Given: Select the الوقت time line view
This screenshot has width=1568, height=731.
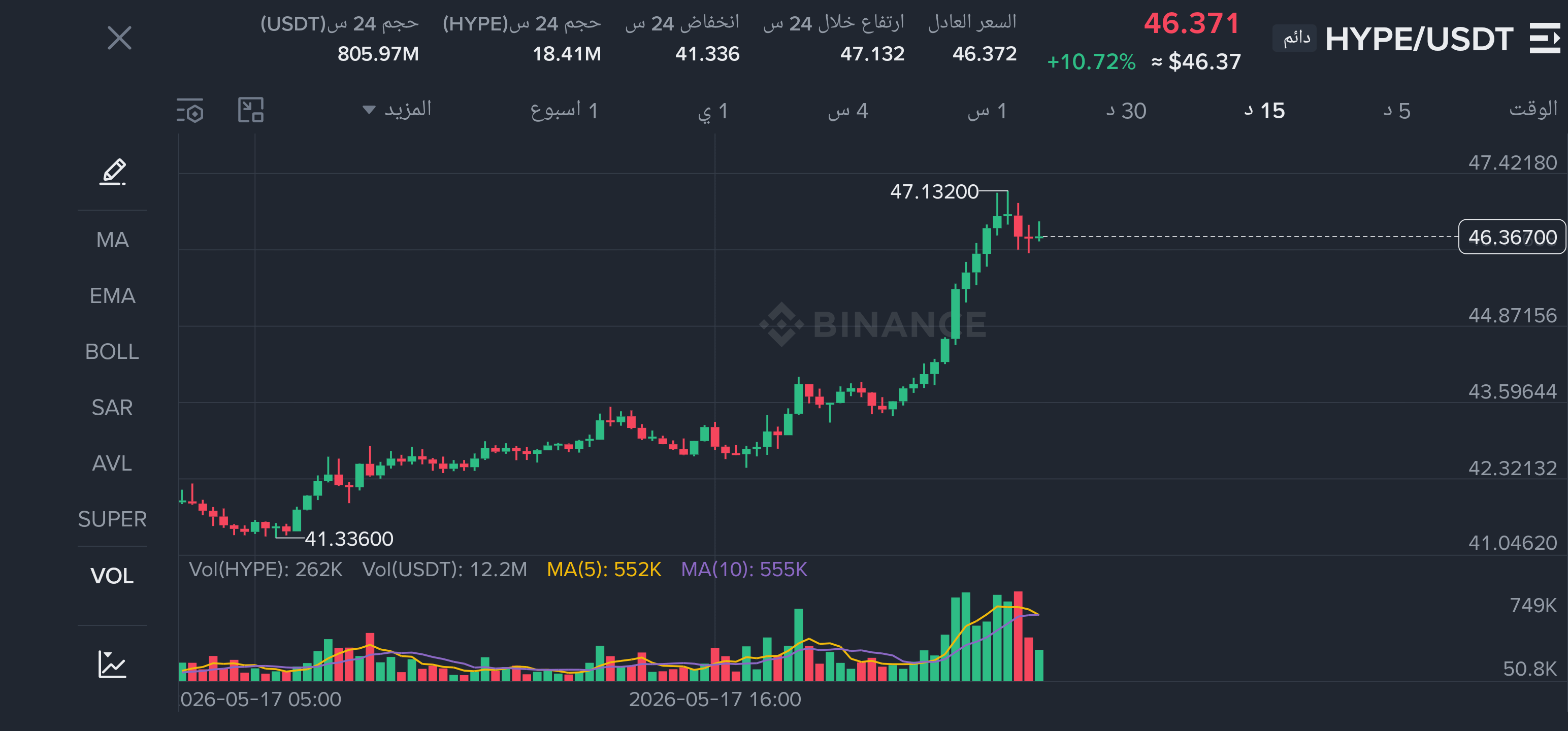Looking at the screenshot, I should click(x=1532, y=110).
